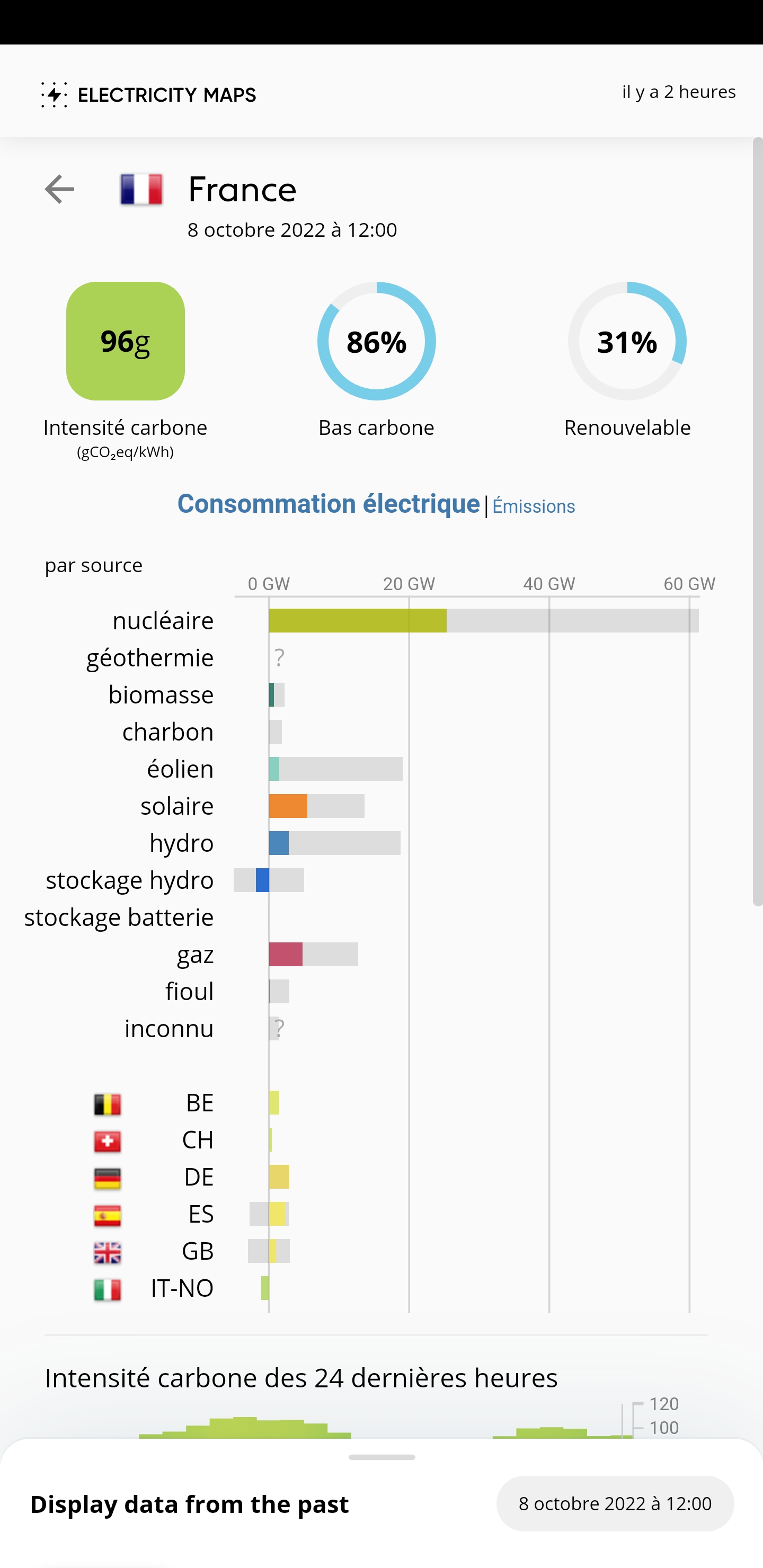
Task: Tap the Great Britain flag icon
Action: pos(107,1252)
